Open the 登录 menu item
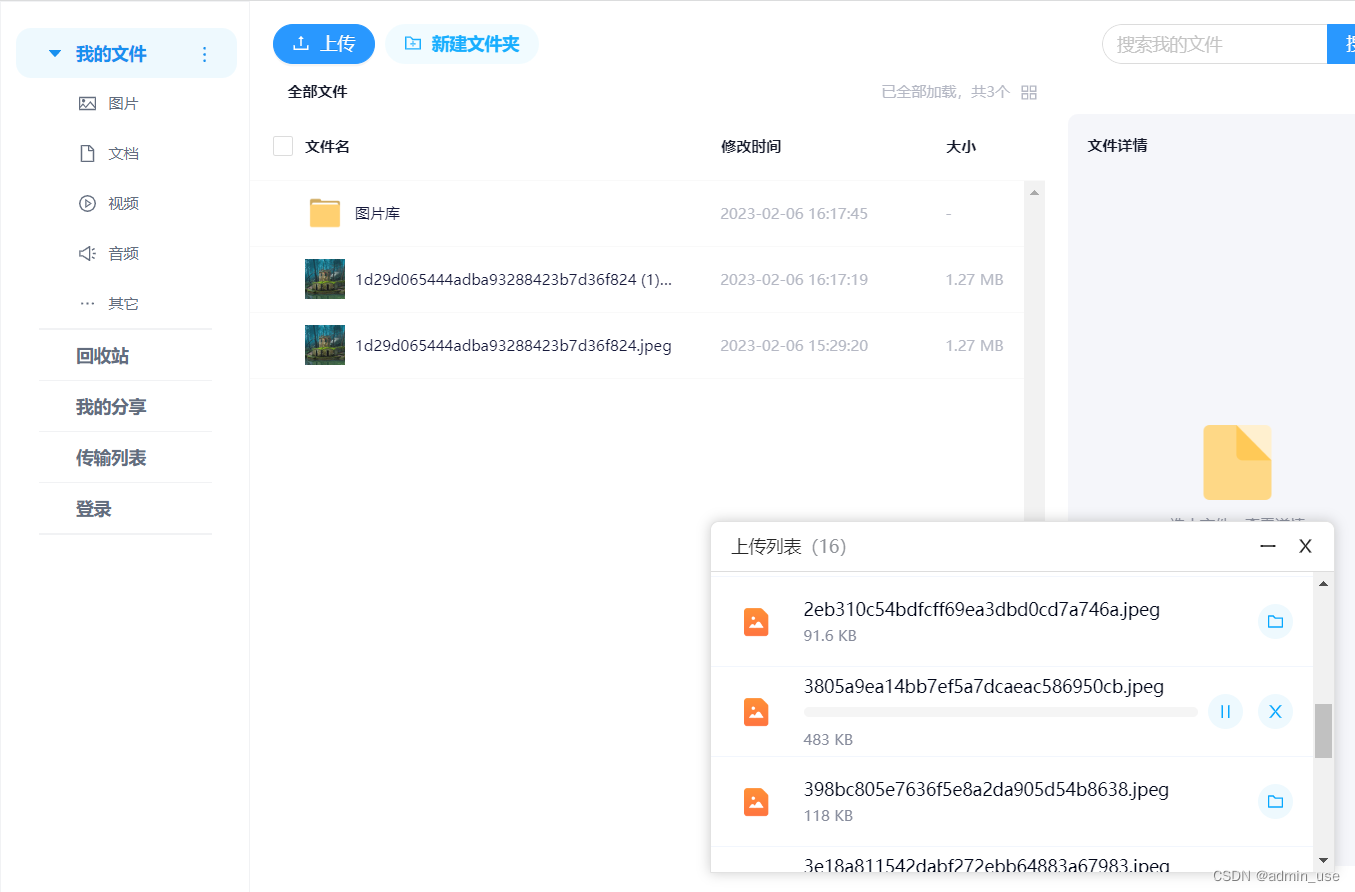The image size is (1355, 892). 94,509
